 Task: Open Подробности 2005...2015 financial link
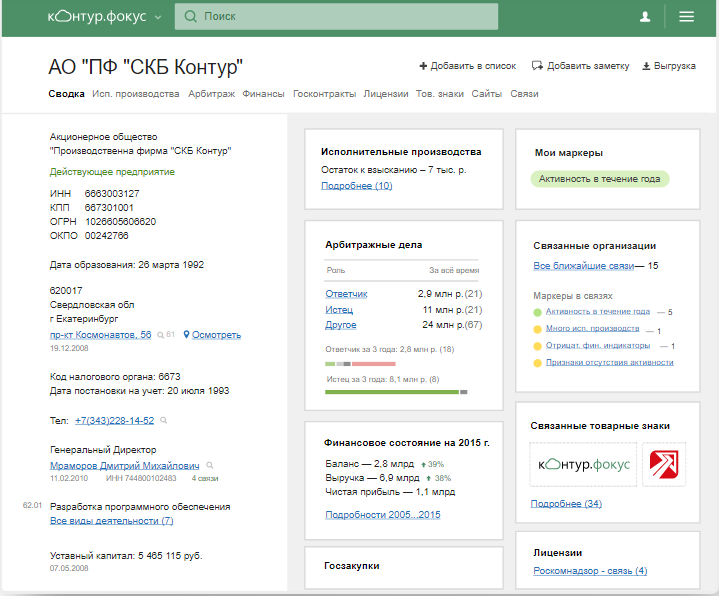pyautogui.click(x=383, y=515)
